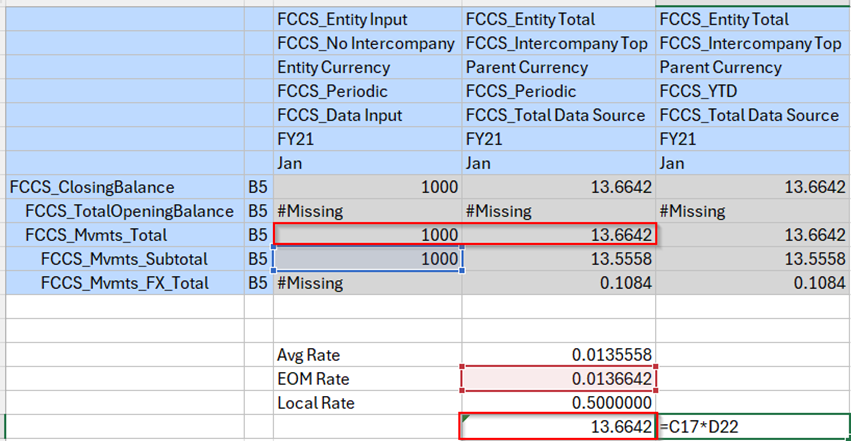The image size is (851, 441).
Task: Select Jan in the FCCS_YTD column
Action: click(x=753, y=163)
